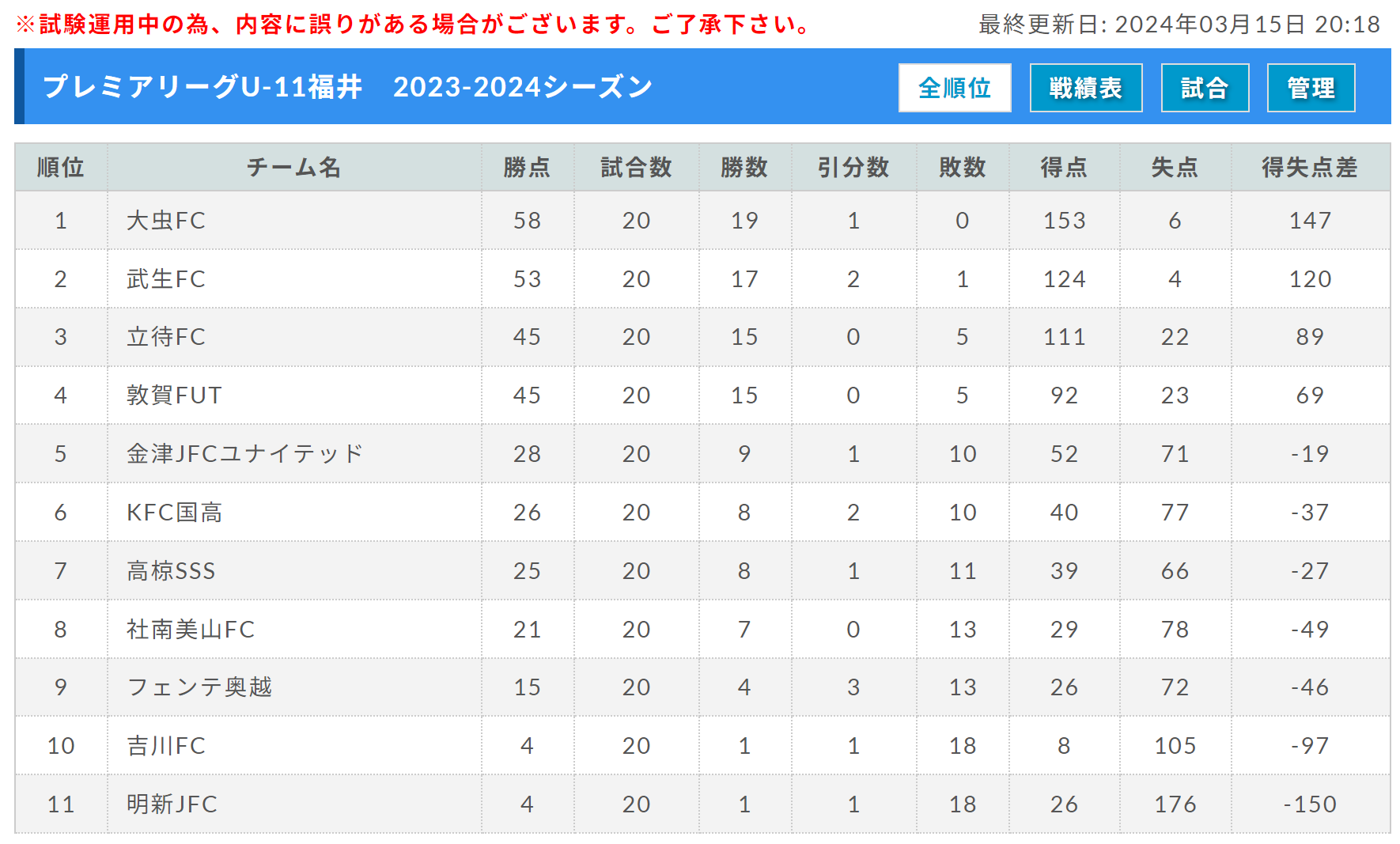Click the チーム名 column header
Screen dimensions: 1400x844
294,167
